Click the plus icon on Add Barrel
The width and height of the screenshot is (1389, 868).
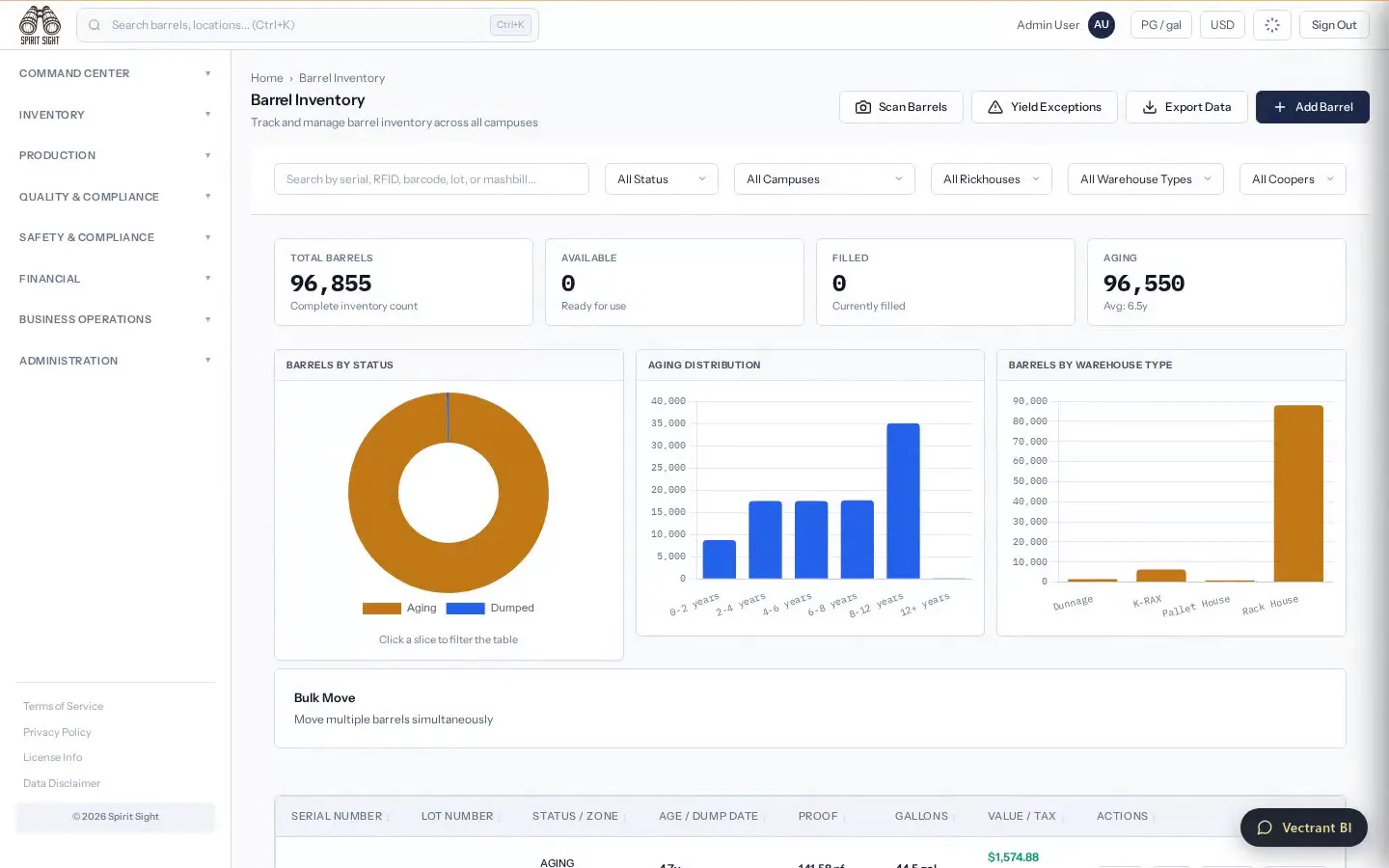pos(1280,107)
